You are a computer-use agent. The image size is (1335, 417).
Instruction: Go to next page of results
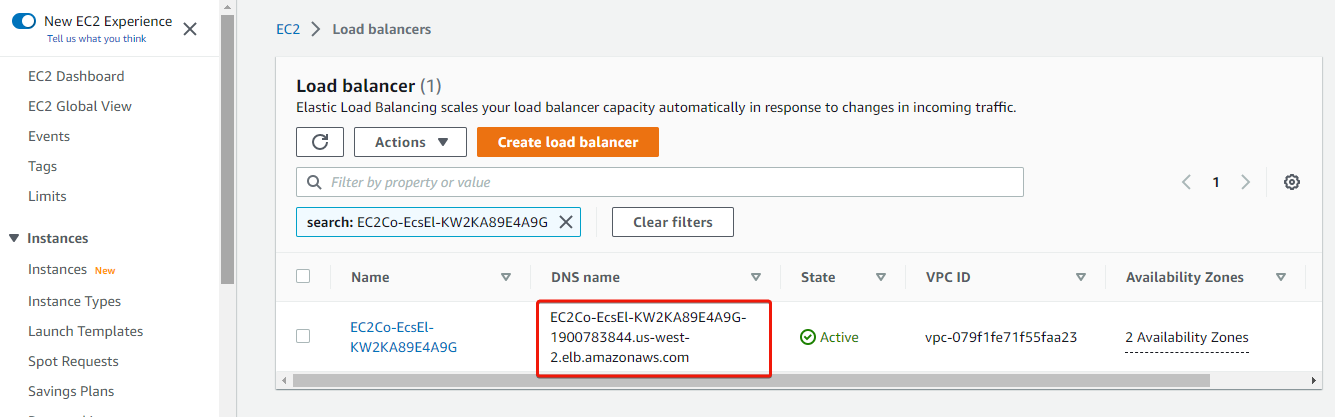pyautogui.click(x=1246, y=182)
